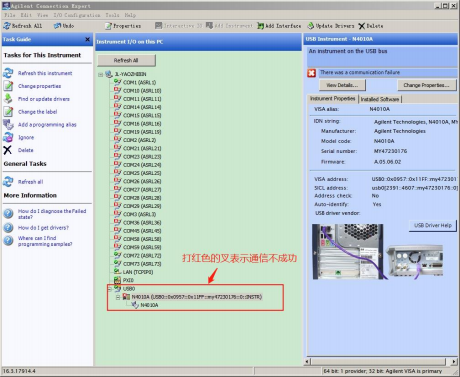The width and height of the screenshot is (460, 377).
Task: Click the View Details button
Action: [x=342, y=85]
